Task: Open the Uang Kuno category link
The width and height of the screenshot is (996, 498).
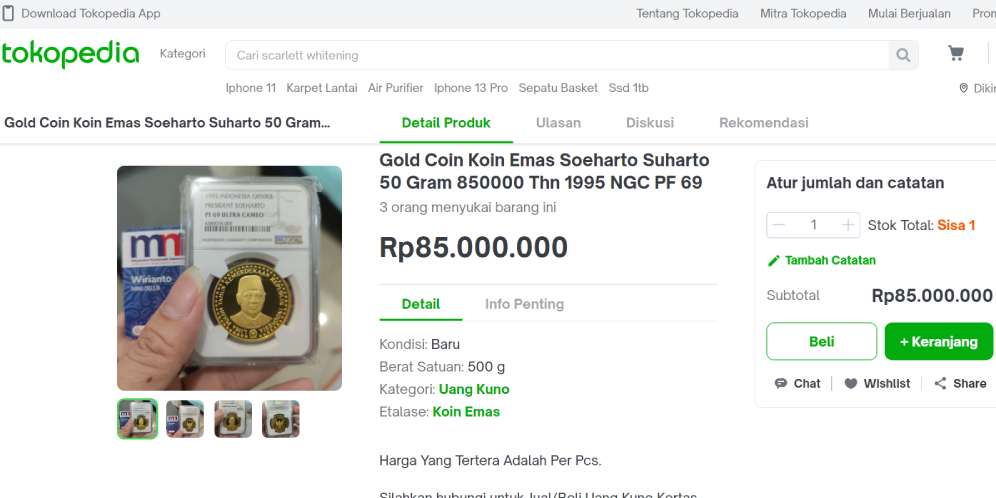Action: point(473,389)
